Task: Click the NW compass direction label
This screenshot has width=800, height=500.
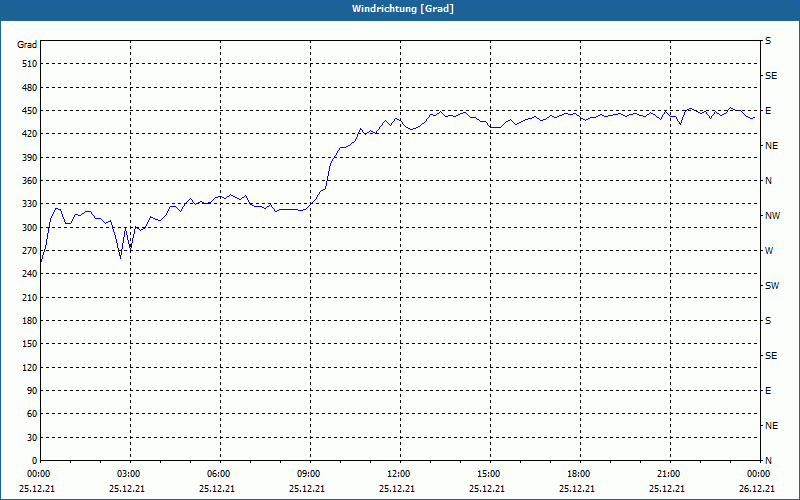Action: (772, 216)
